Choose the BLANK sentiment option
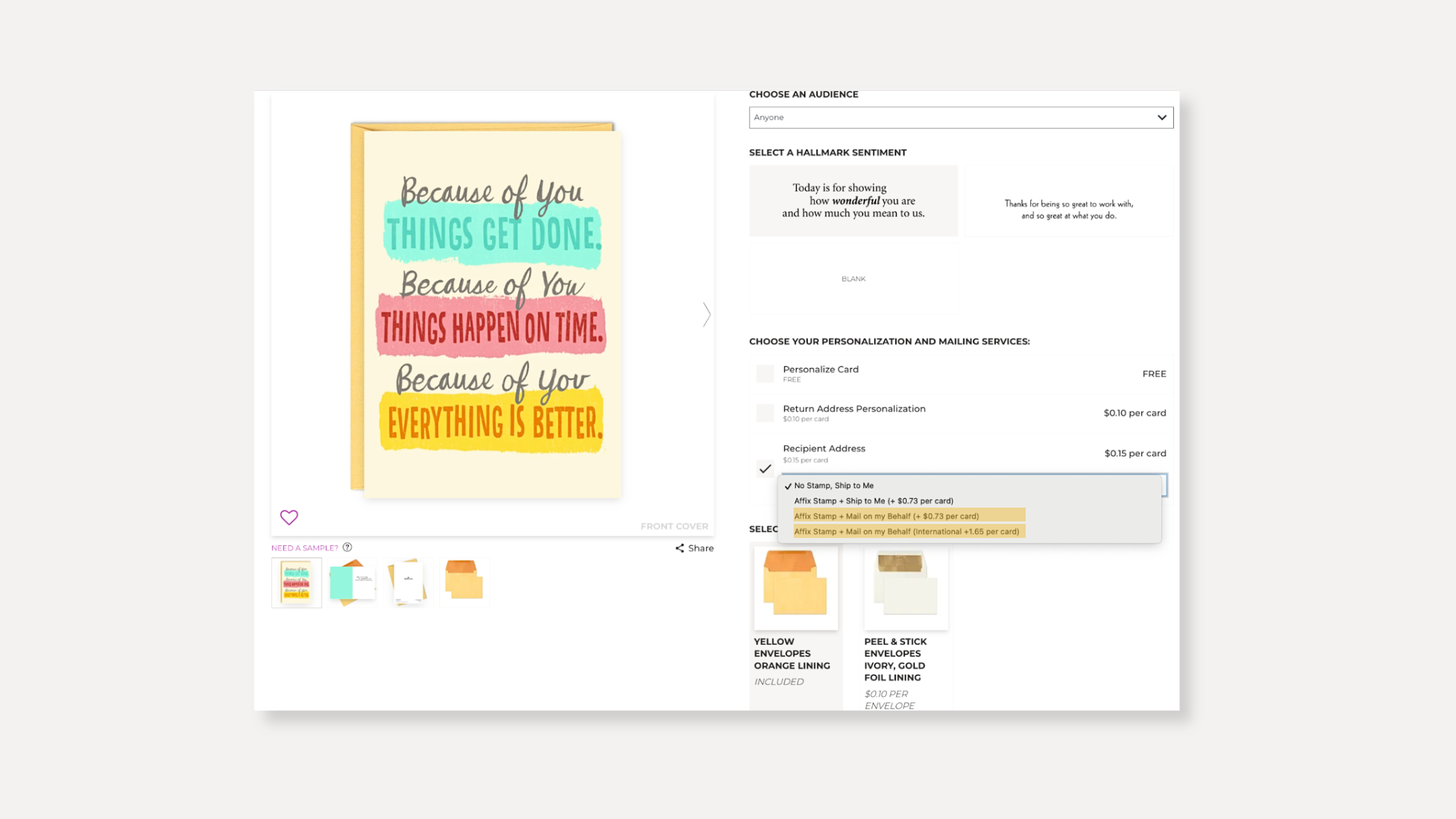 point(853,279)
